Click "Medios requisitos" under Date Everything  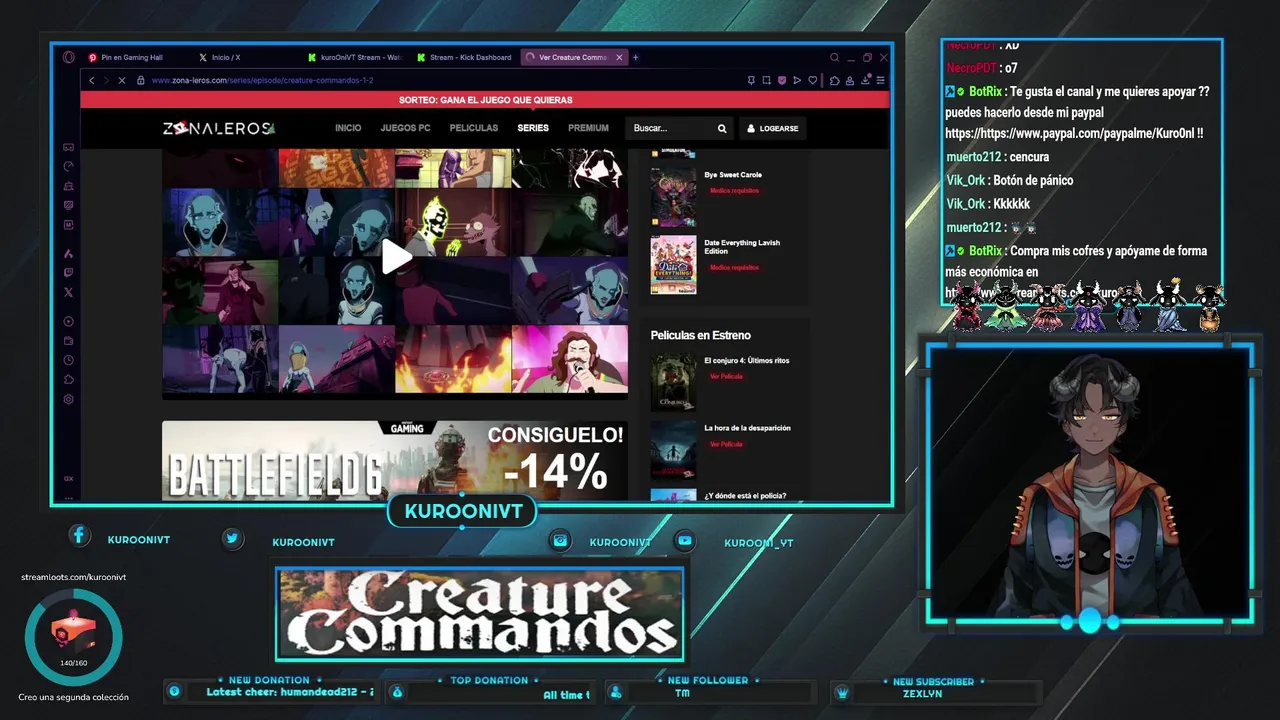click(734, 267)
